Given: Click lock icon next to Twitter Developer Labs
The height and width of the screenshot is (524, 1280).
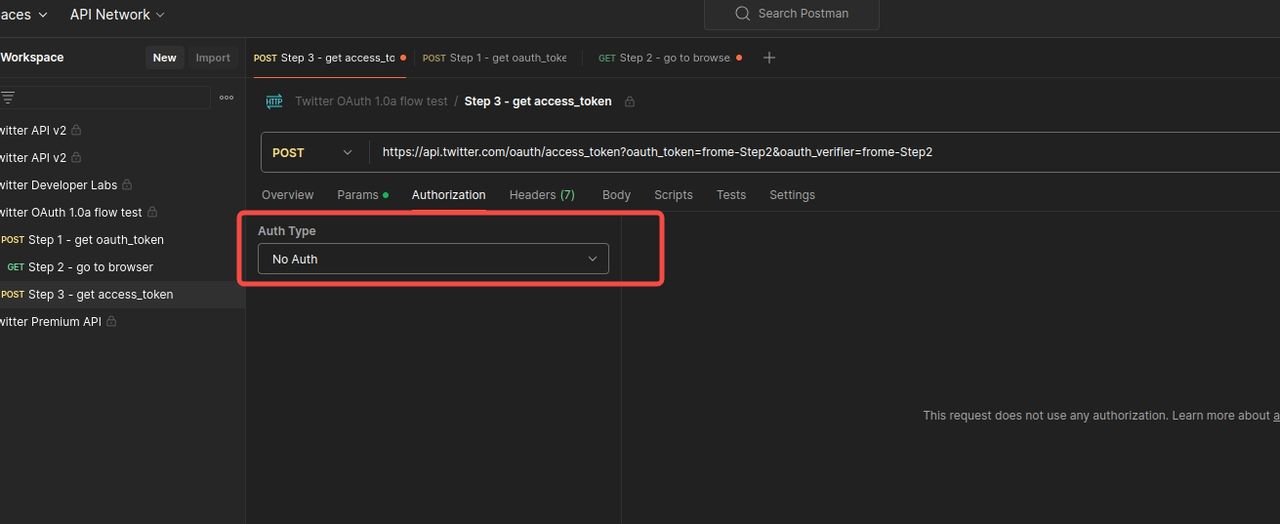Looking at the screenshot, I should click(x=127, y=185).
